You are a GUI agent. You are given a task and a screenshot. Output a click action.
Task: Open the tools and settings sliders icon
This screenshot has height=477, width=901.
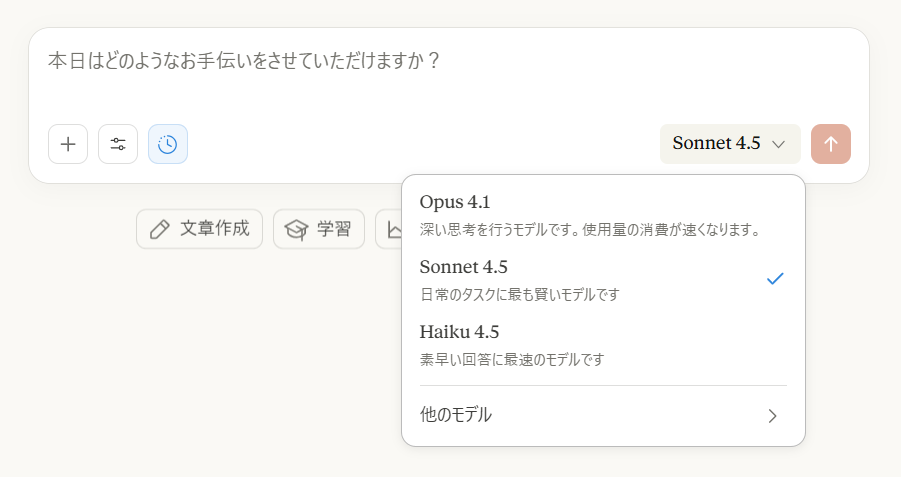click(x=118, y=144)
